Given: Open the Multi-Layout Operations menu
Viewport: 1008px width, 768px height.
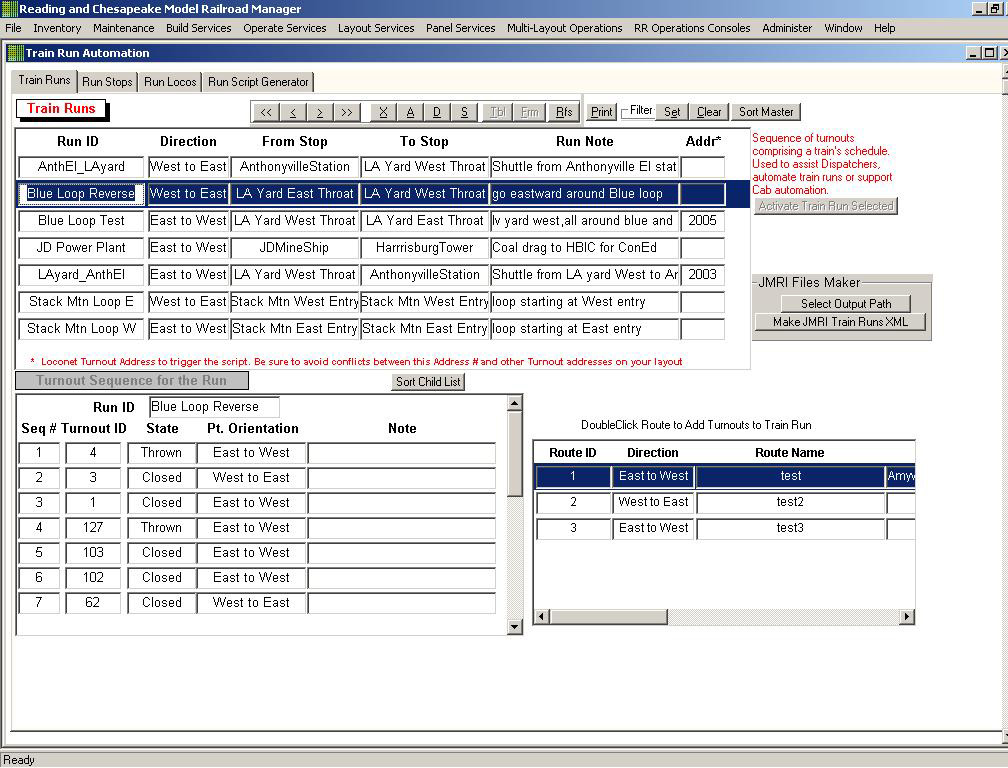Looking at the screenshot, I should [x=564, y=28].
